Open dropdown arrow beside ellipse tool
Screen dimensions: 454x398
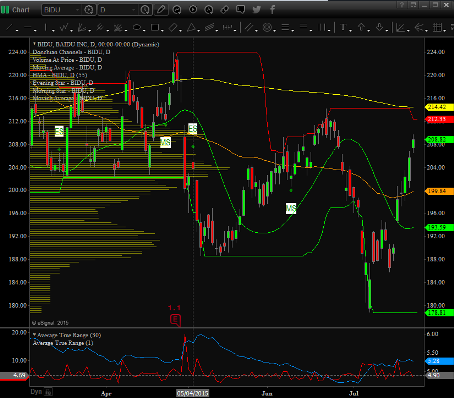tap(144, 30)
